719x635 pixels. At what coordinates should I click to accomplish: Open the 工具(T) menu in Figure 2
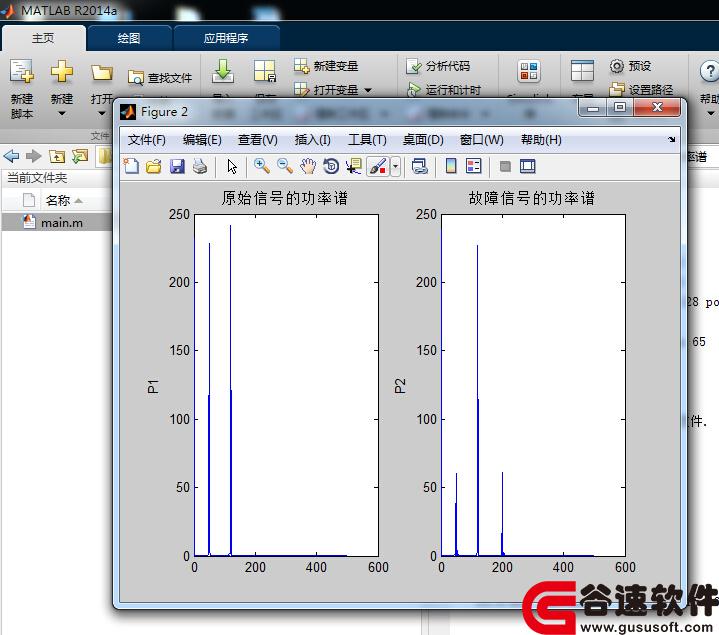(367, 140)
